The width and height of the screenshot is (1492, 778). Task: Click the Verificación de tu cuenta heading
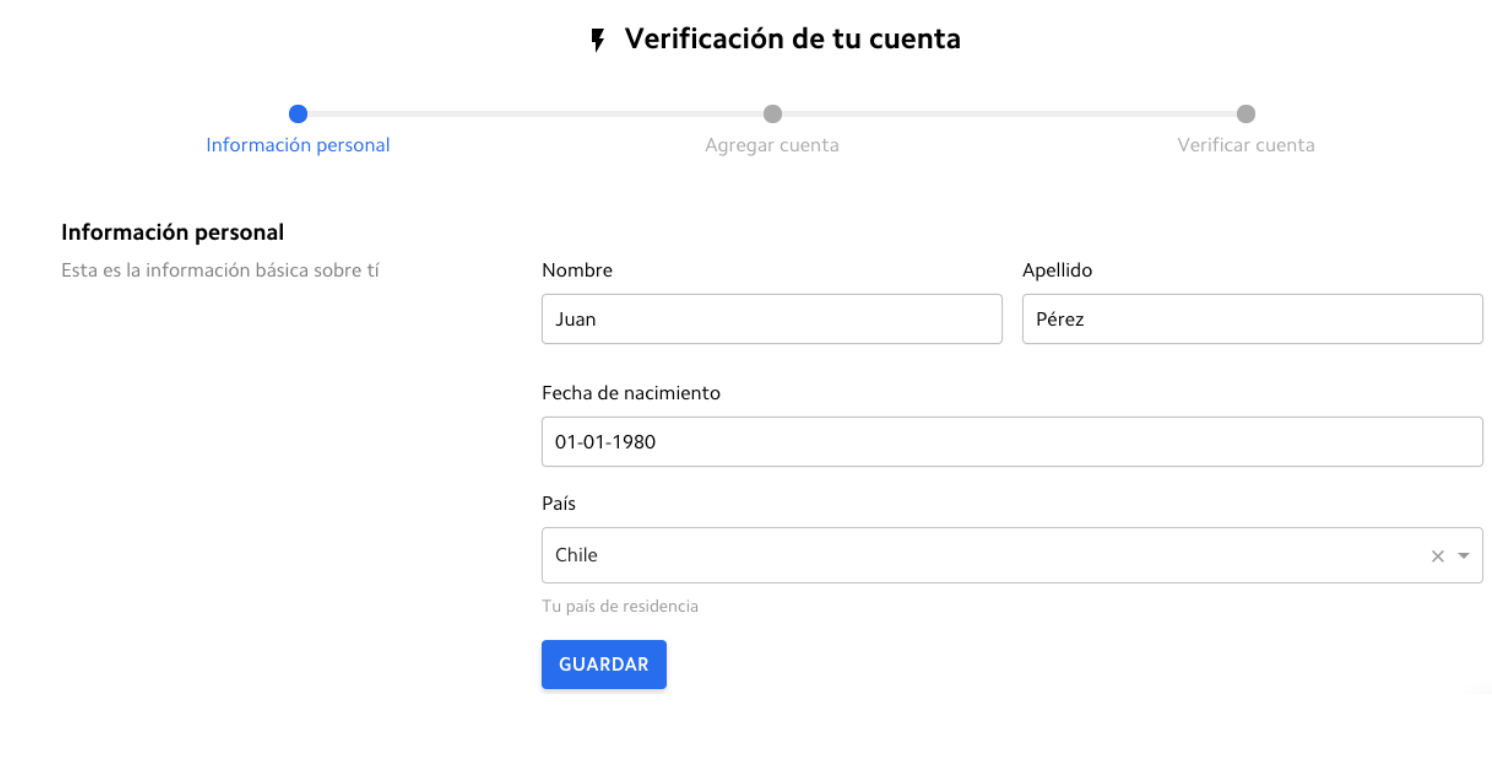point(792,39)
